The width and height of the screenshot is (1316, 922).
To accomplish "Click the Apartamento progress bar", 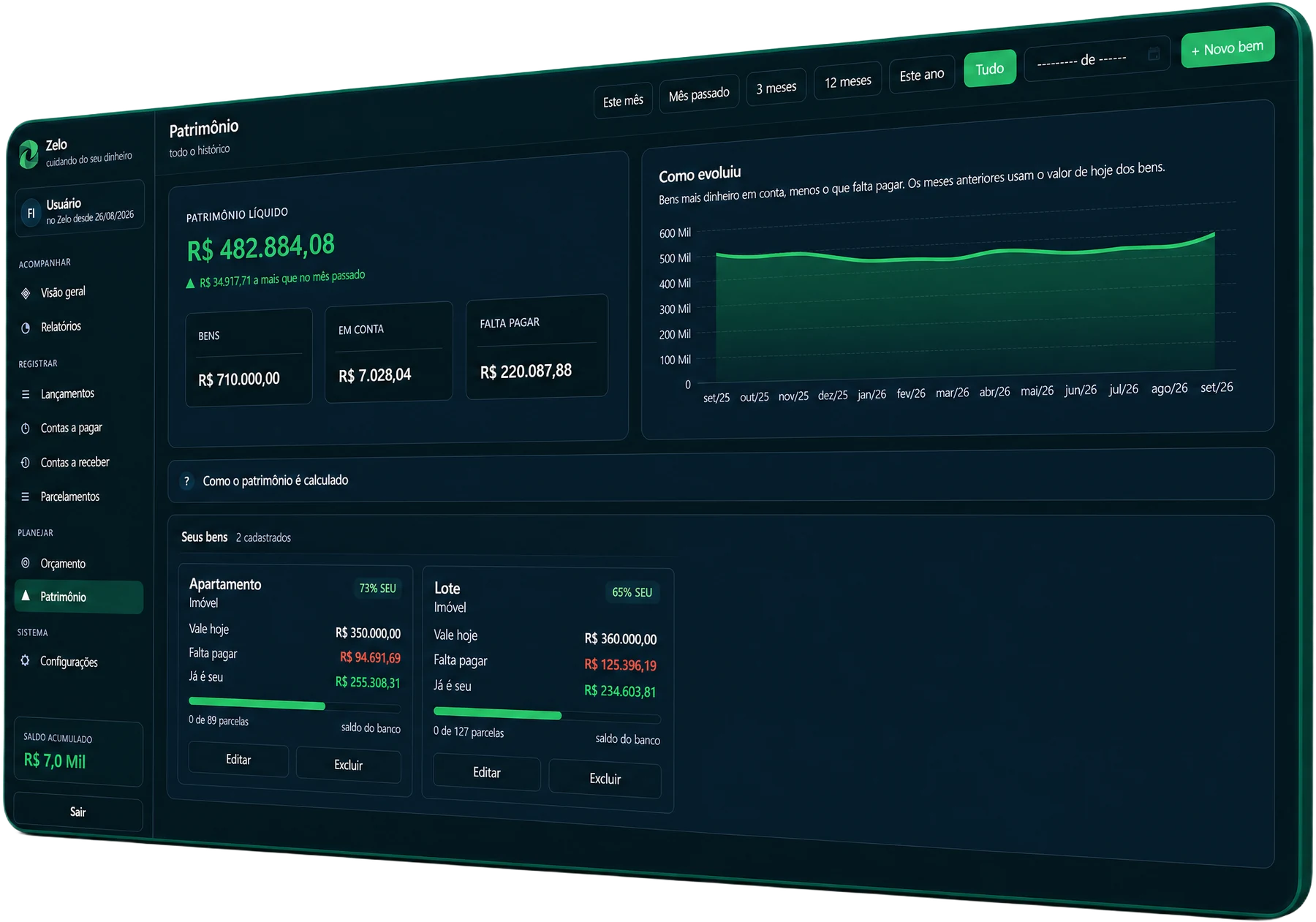I will pyautogui.click(x=295, y=704).
